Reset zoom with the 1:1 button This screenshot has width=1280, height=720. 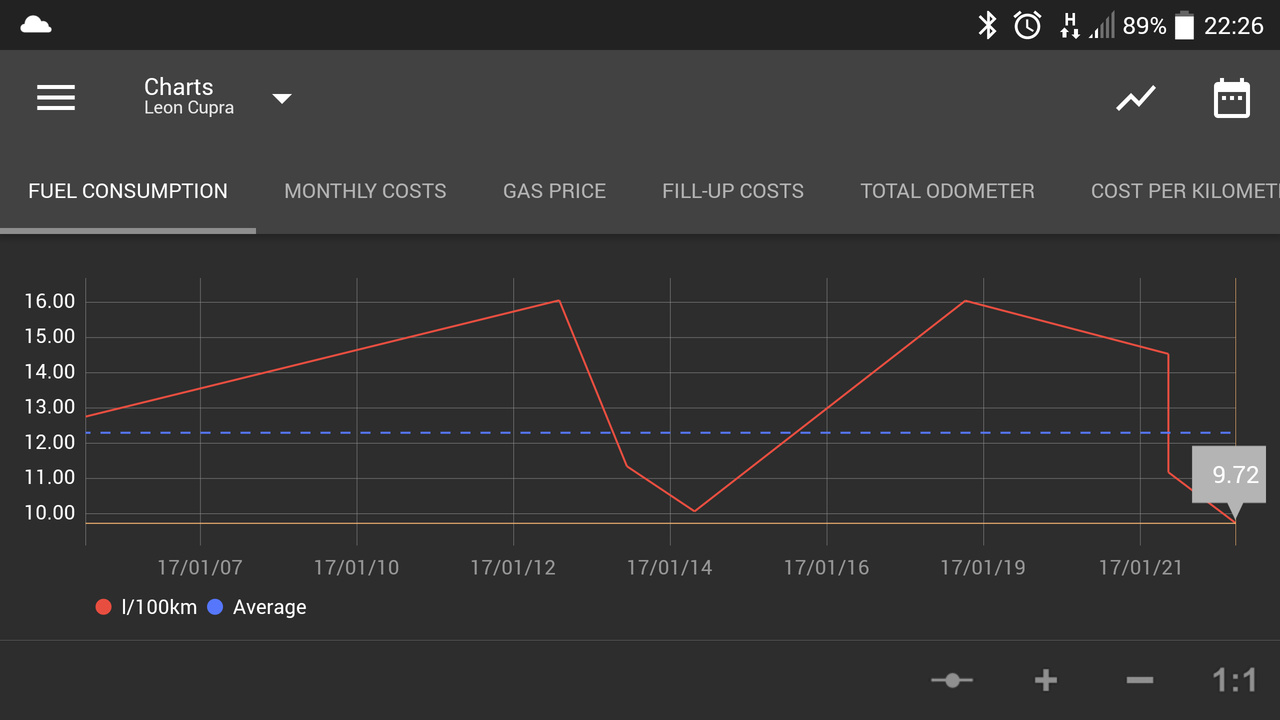pyautogui.click(x=1234, y=681)
